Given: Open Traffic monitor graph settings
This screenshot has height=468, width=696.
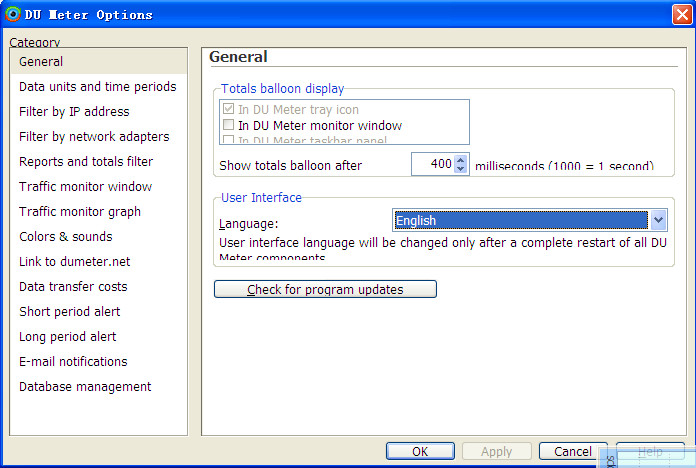Looking at the screenshot, I should pyautogui.click(x=99, y=212).
